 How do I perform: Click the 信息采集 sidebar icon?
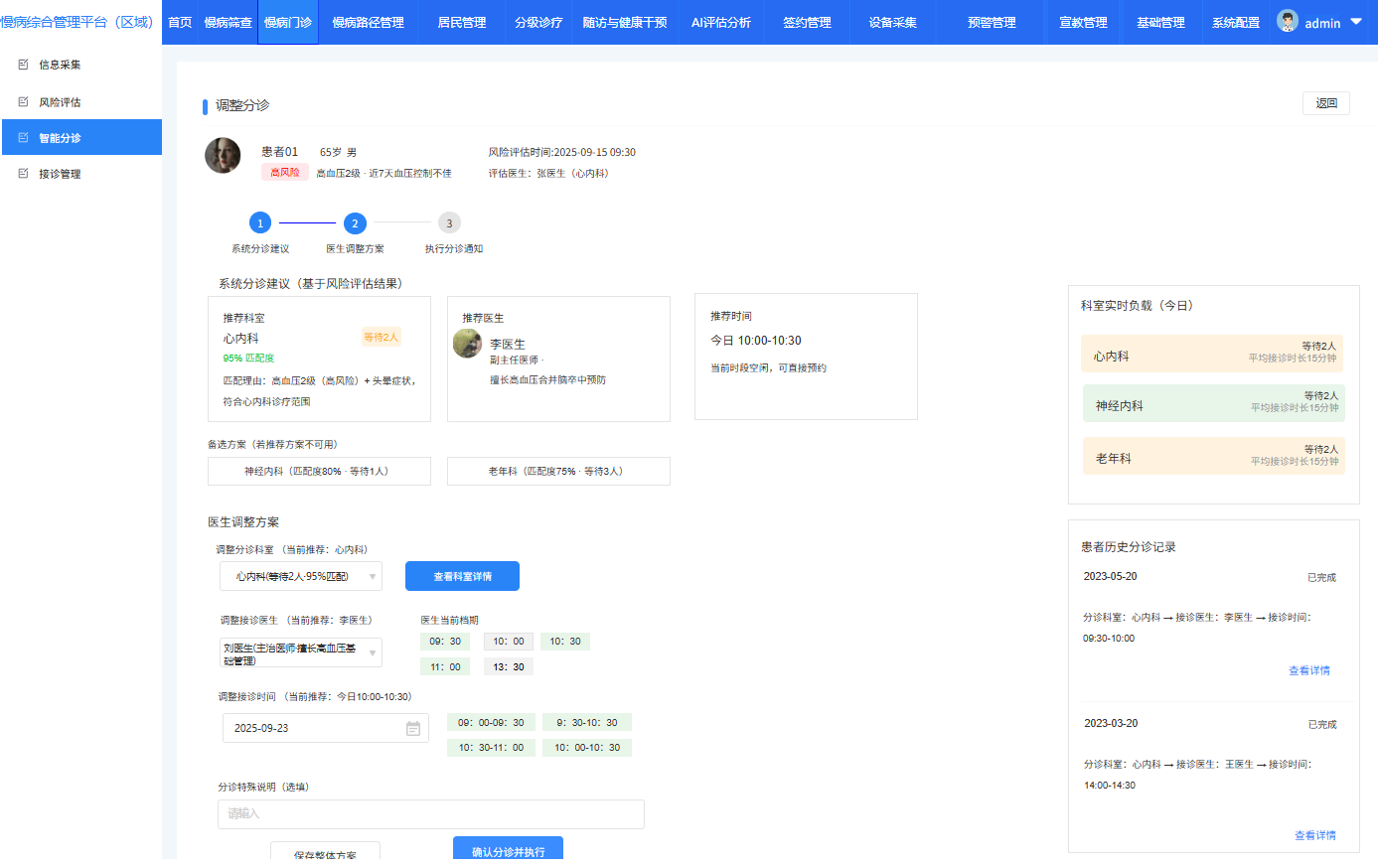pyautogui.click(x=24, y=65)
